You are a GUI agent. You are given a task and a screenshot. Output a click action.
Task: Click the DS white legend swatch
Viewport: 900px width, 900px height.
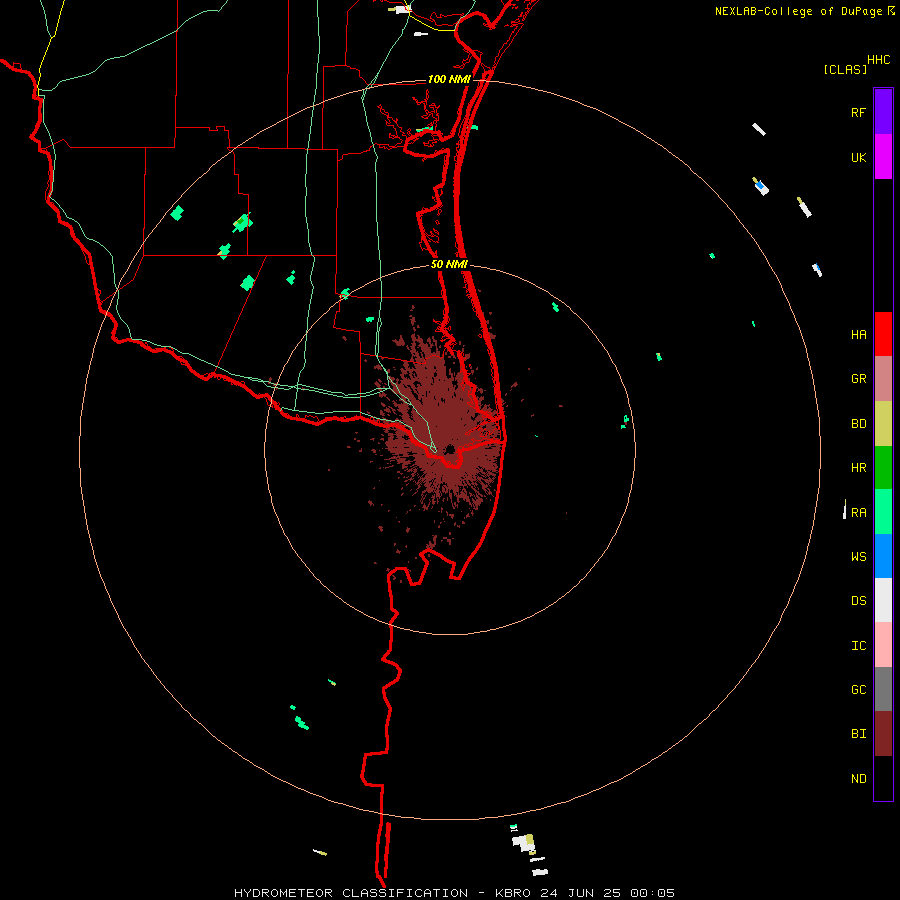click(x=883, y=600)
